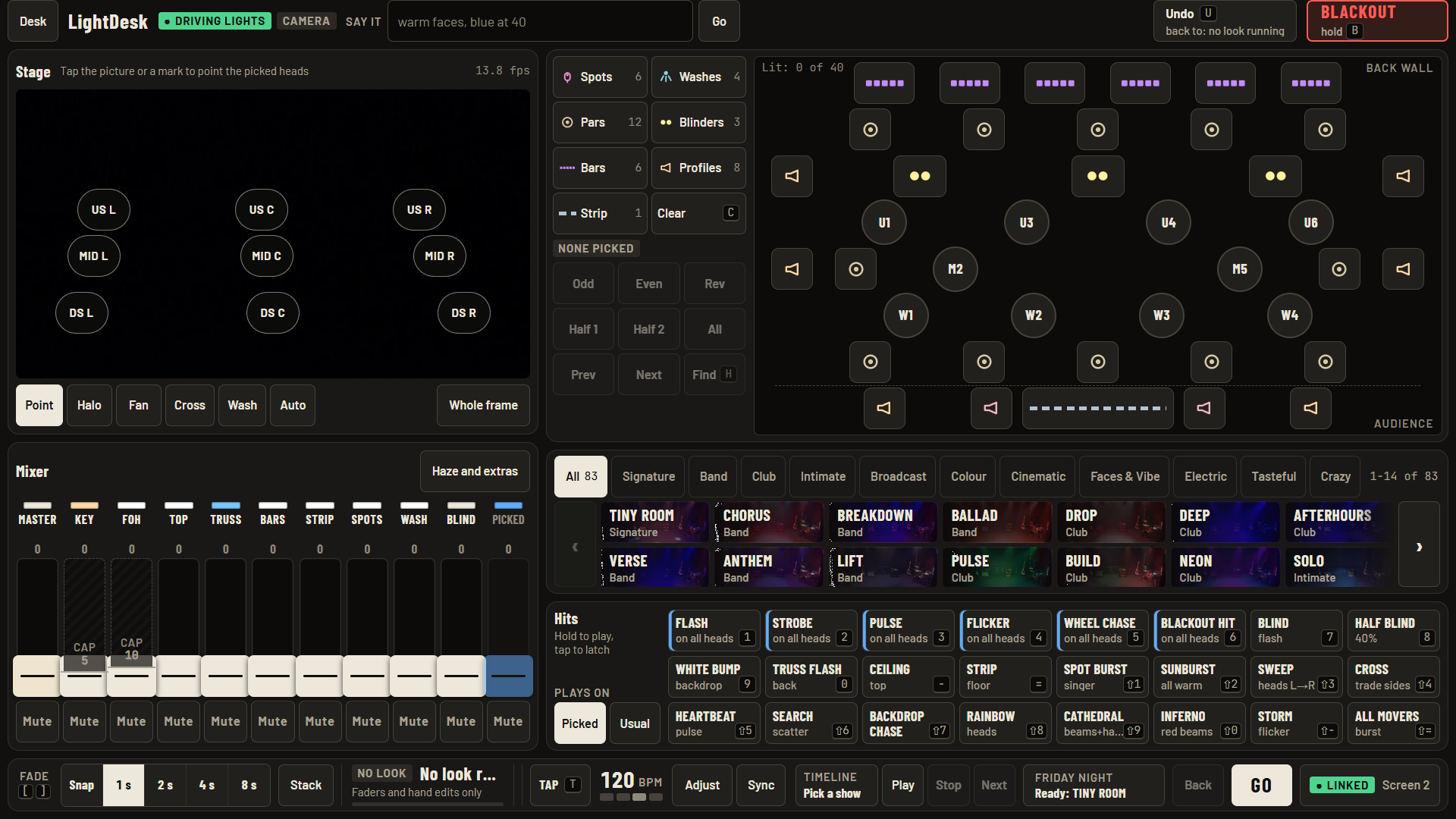This screenshot has width=1456, height=819.
Task: Click the KEY fader handle
Action: pyautogui.click(x=84, y=676)
